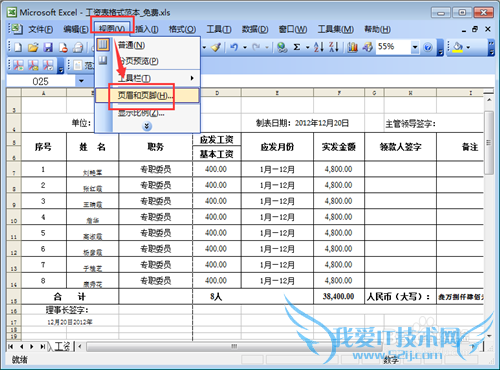Click the first PDF conversion toolbar icon
Viewport: 500px width, 370px height.
[18, 65]
